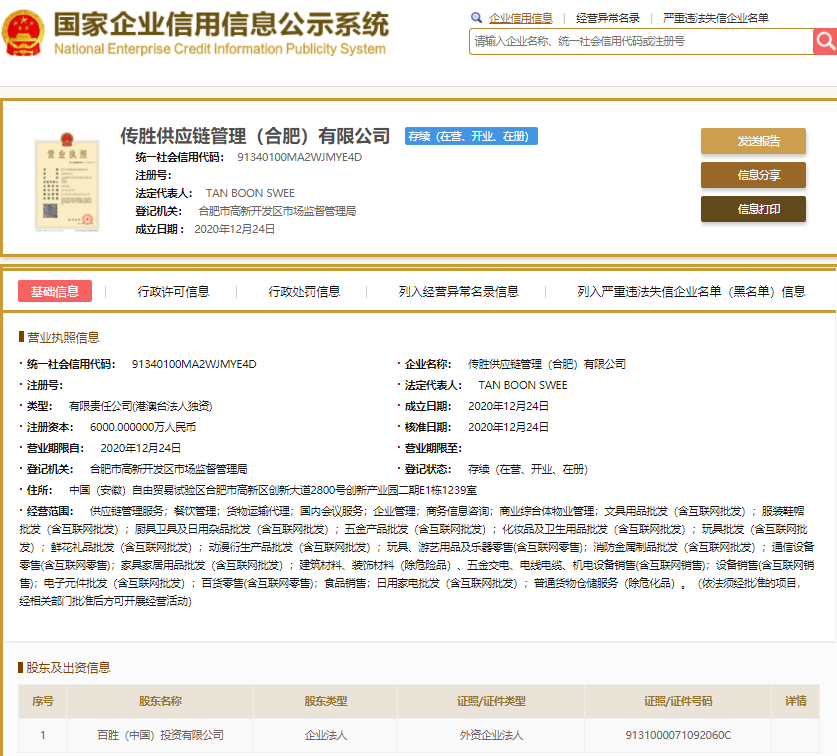Click the 证照/证件号码 column header
Viewport: 837px width, 756px height.
pos(678,701)
